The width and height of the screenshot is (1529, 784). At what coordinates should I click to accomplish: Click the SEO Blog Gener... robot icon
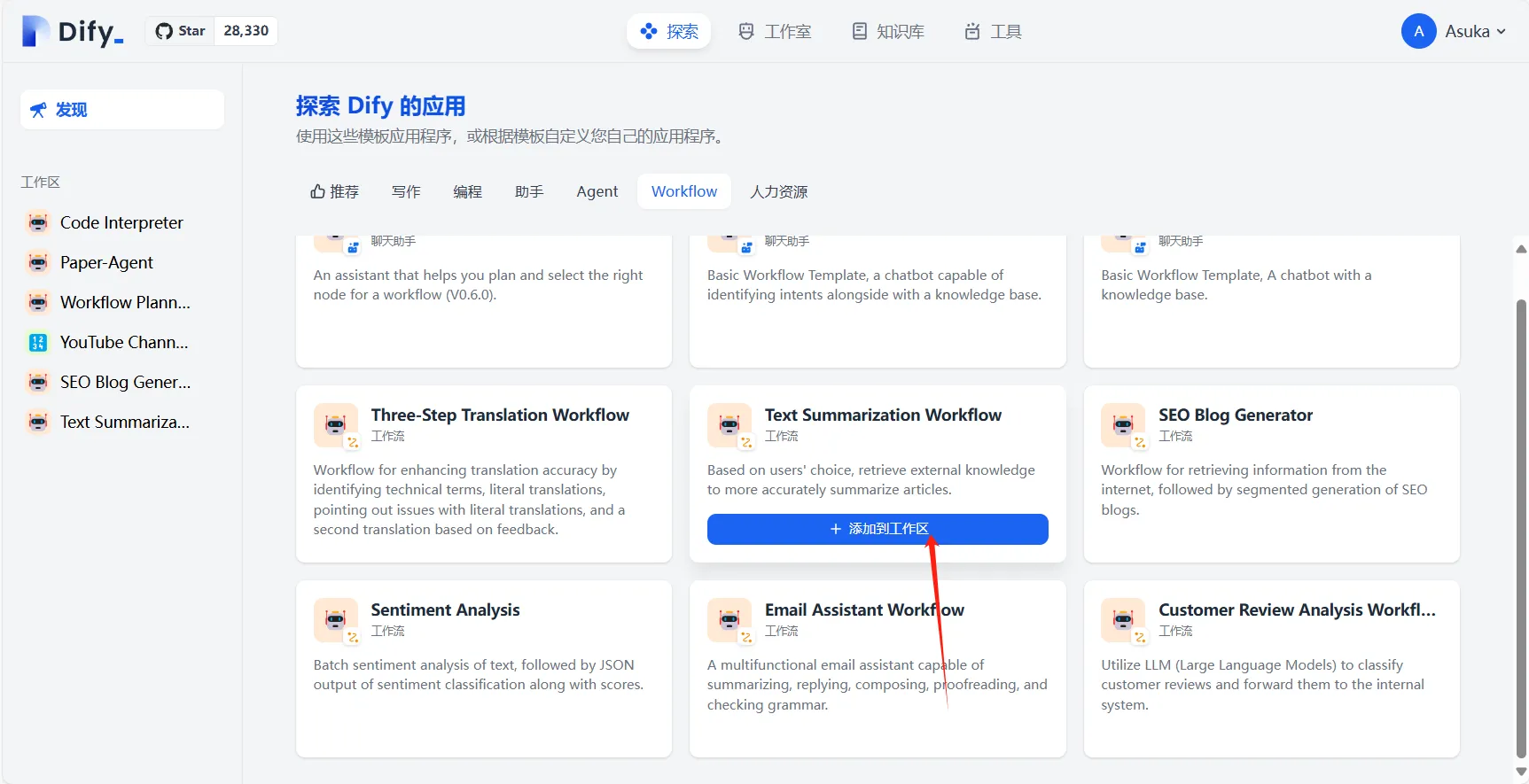pos(38,382)
